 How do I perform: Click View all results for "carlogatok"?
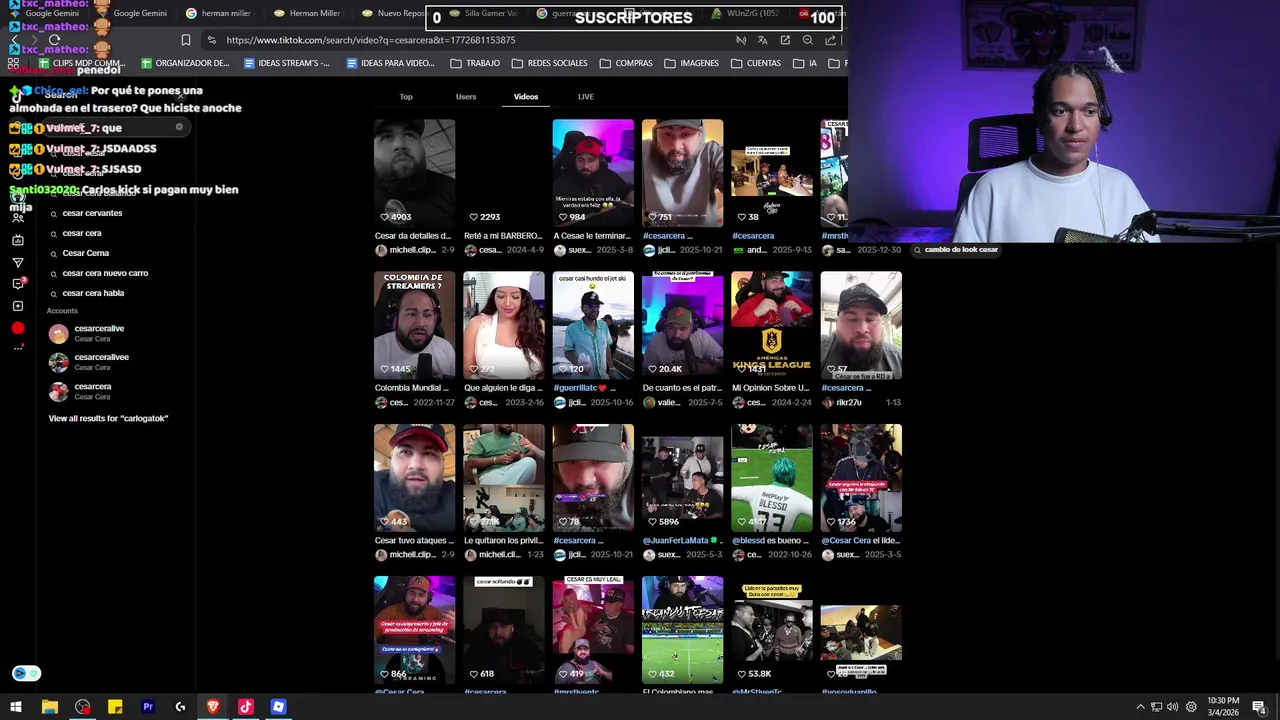pyautogui.click(x=108, y=418)
